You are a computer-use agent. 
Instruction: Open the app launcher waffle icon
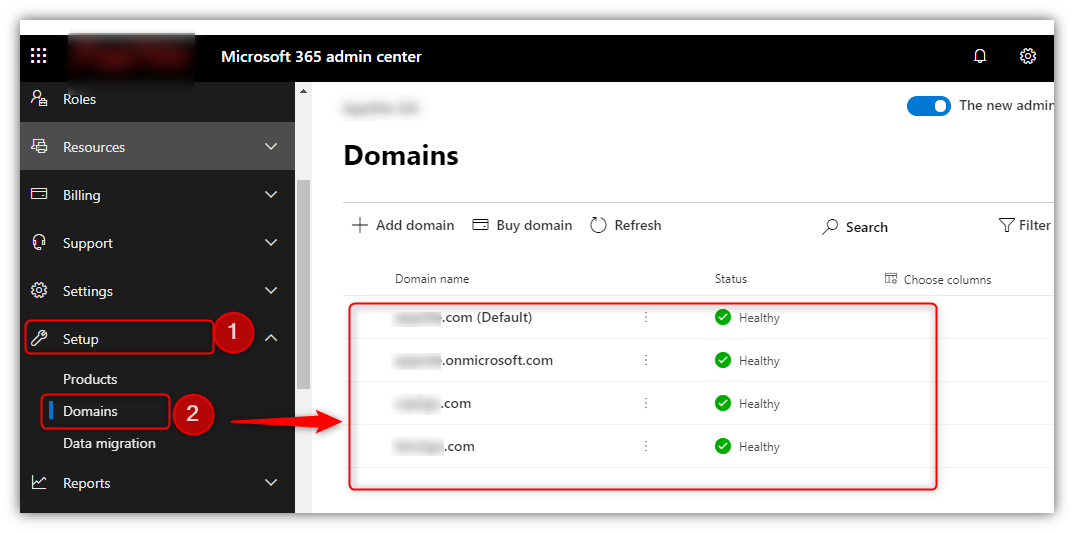coord(39,56)
